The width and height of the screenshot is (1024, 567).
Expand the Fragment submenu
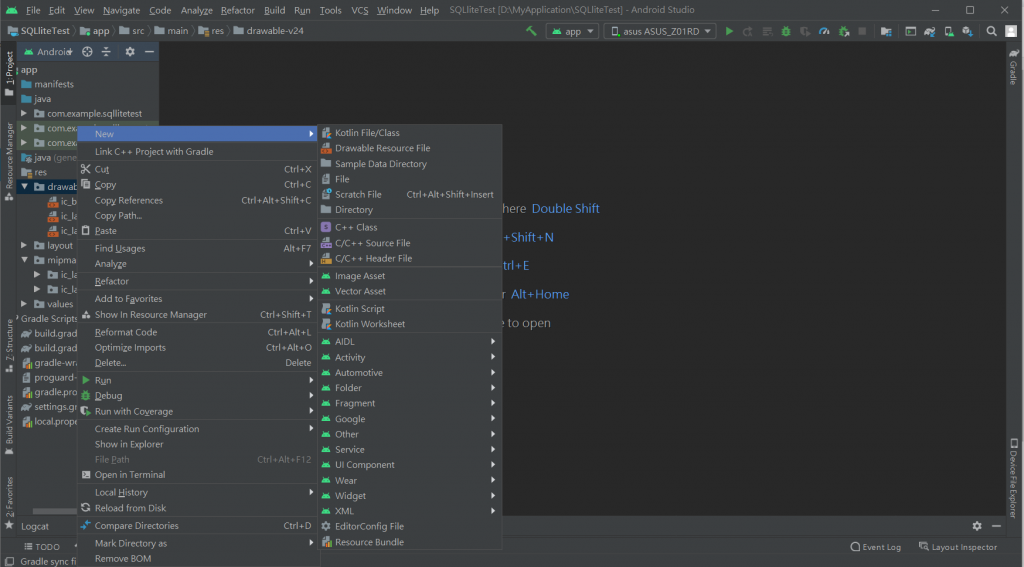pyautogui.click(x=409, y=403)
